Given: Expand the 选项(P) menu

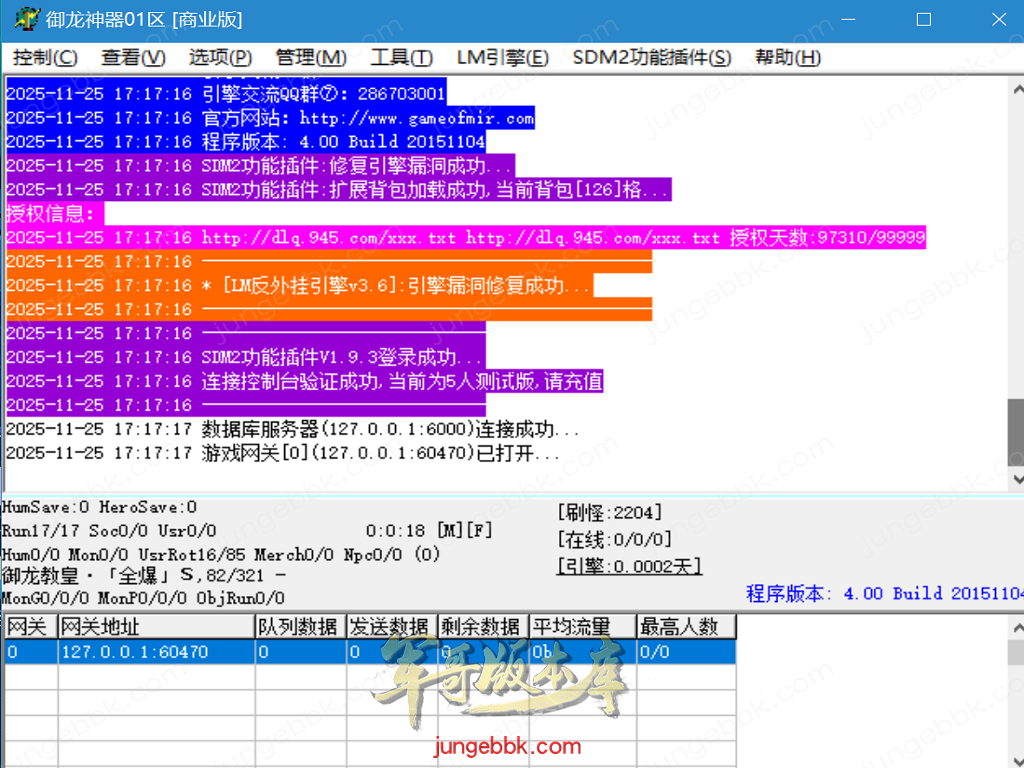Looking at the screenshot, I should click(x=220, y=58).
